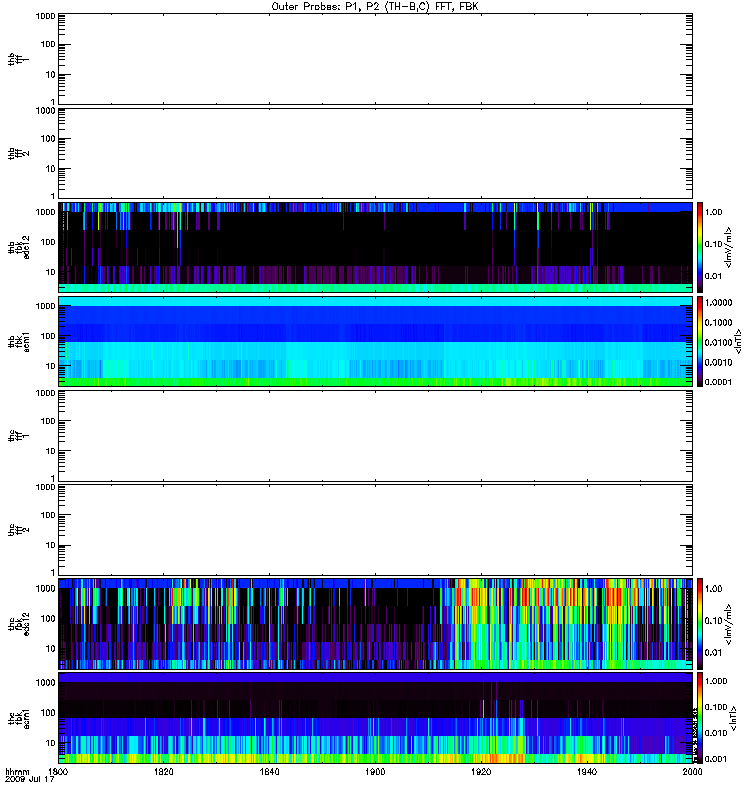Click the thc fff 1 panel label
This screenshot has width=750, height=800.
point(18,436)
